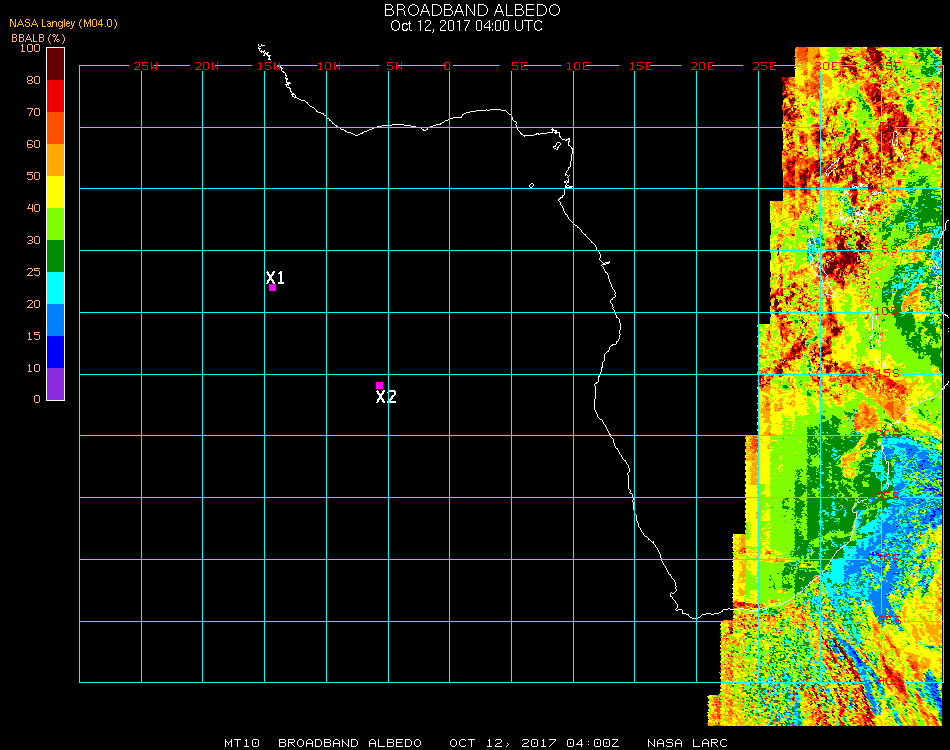Click the MT10 footer text
This screenshot has height=750, width=950.
pos(242,743)
